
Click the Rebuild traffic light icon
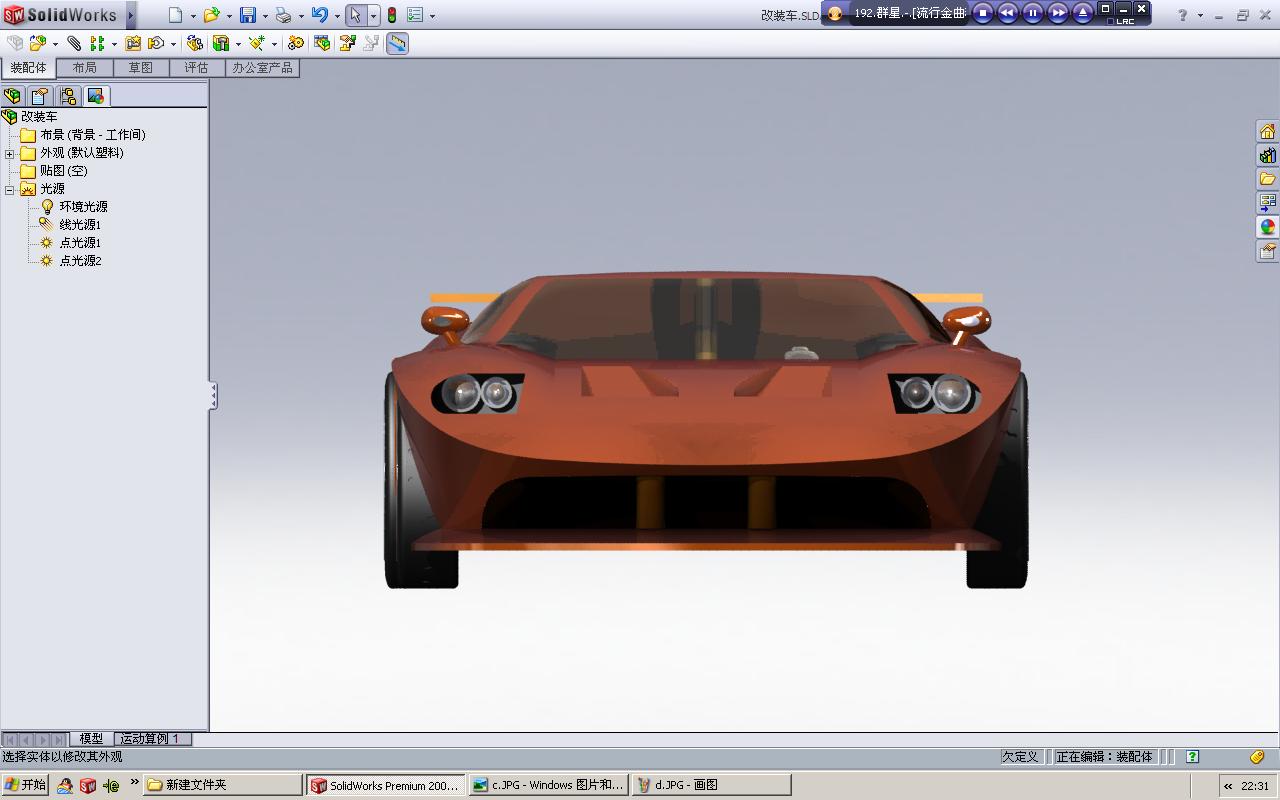[392, 15]
